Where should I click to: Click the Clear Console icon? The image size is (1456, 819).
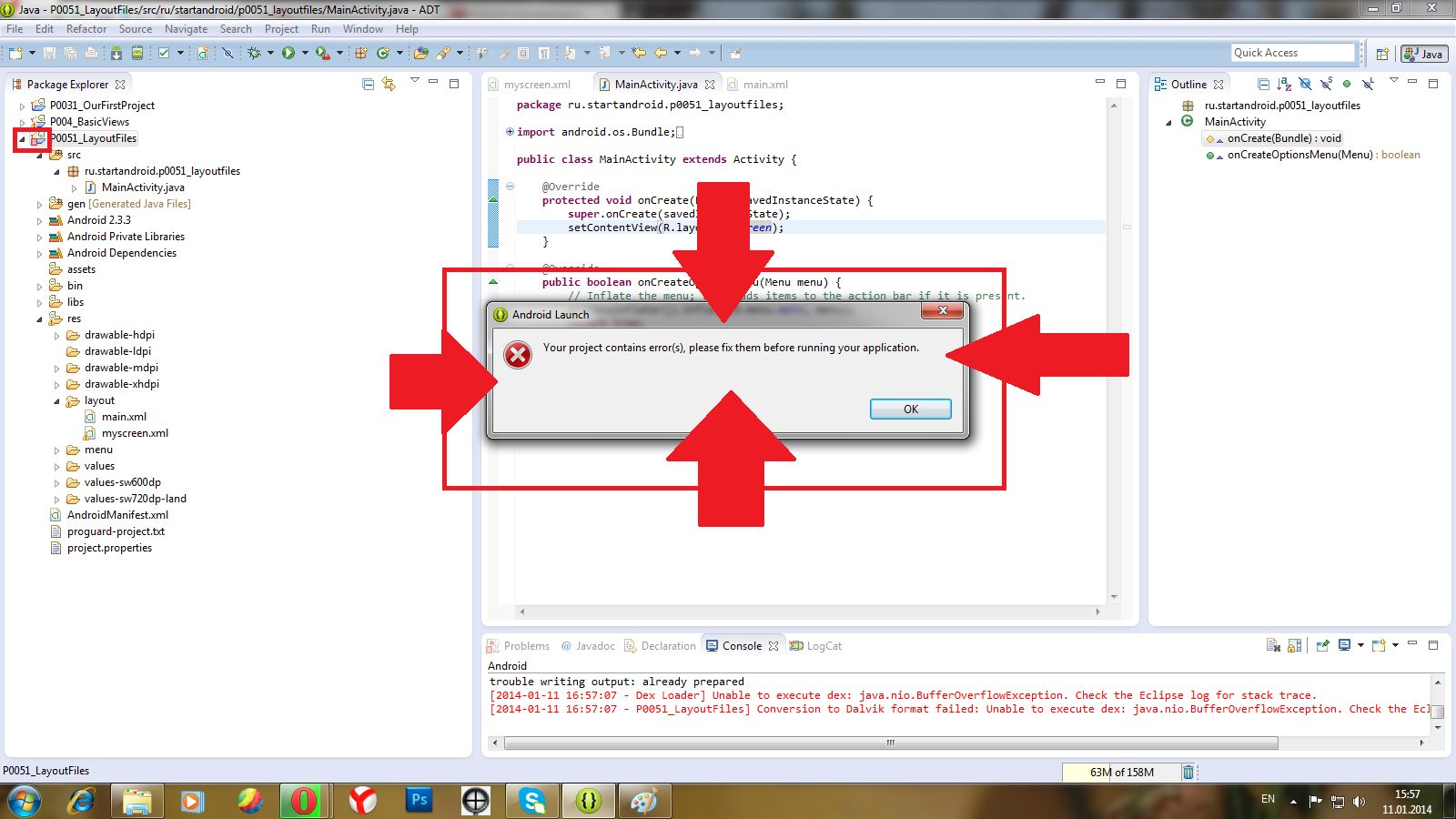pos(1273,645)
